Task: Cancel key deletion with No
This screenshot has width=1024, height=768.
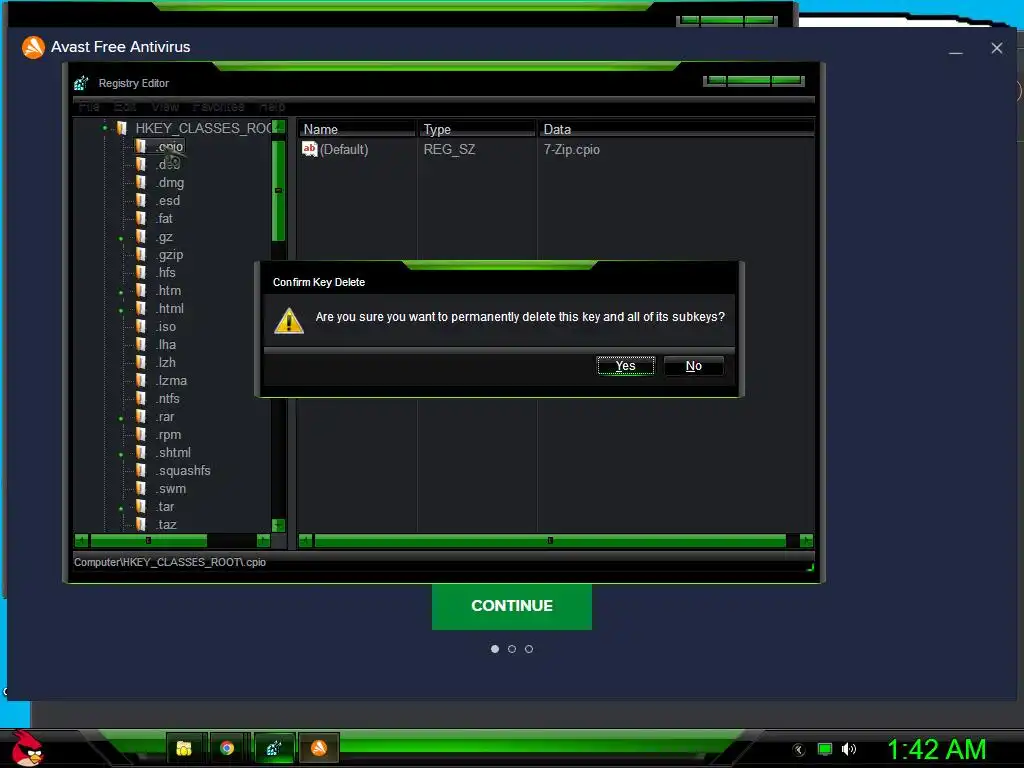Action: [694, 366]
